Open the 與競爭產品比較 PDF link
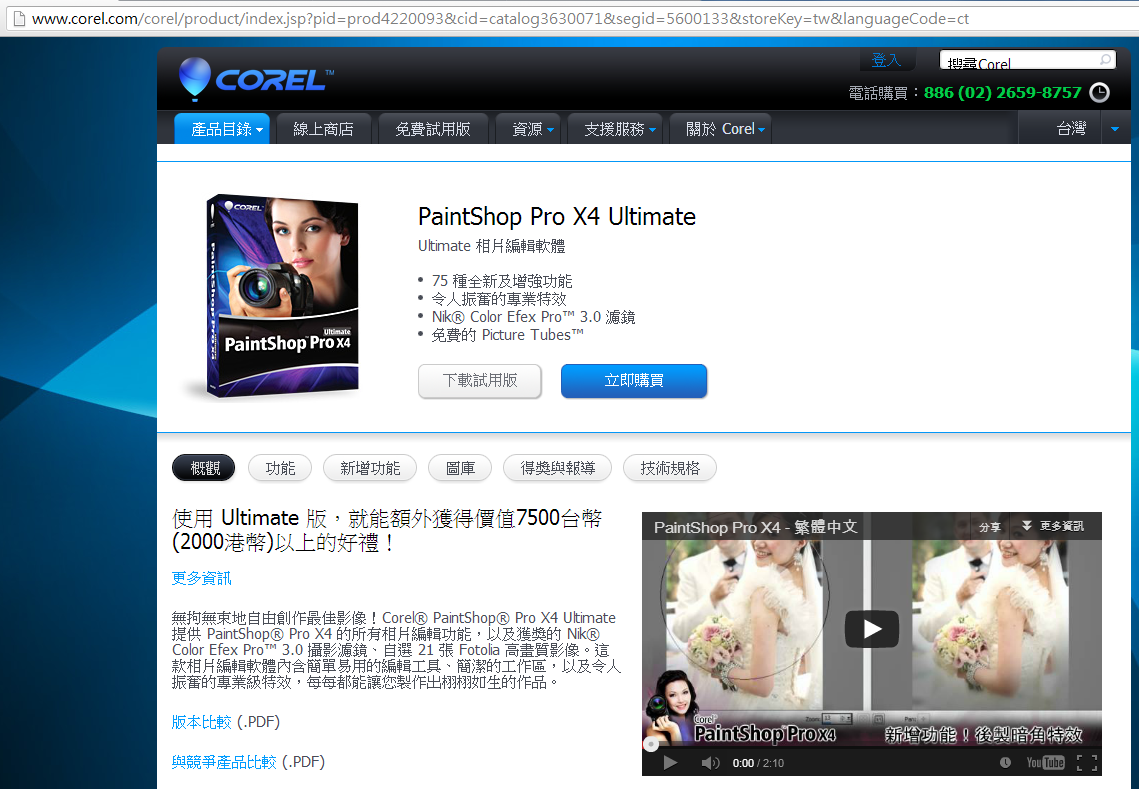The width and height of the screenshot is (1139, 789). (224, 762)
